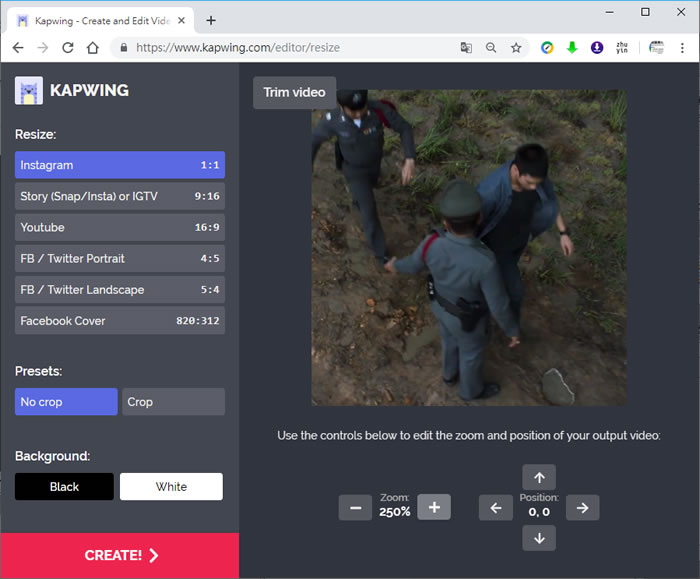Image resolution: width=700 pixels, height=579 pixels.
Task: Shift video position right with arrow
Action: pos(582,508)
